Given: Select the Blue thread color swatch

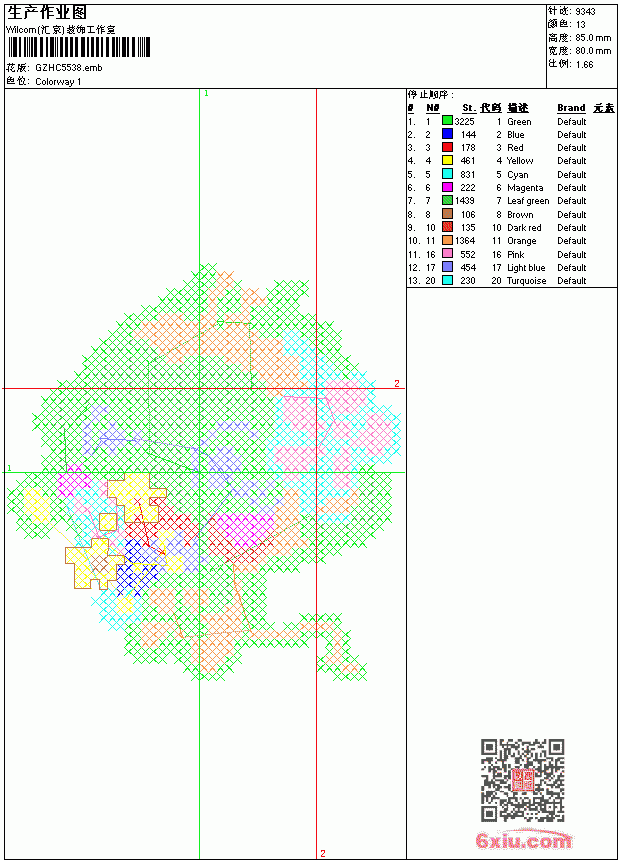Looking at the screenshot, I should 447,134.
